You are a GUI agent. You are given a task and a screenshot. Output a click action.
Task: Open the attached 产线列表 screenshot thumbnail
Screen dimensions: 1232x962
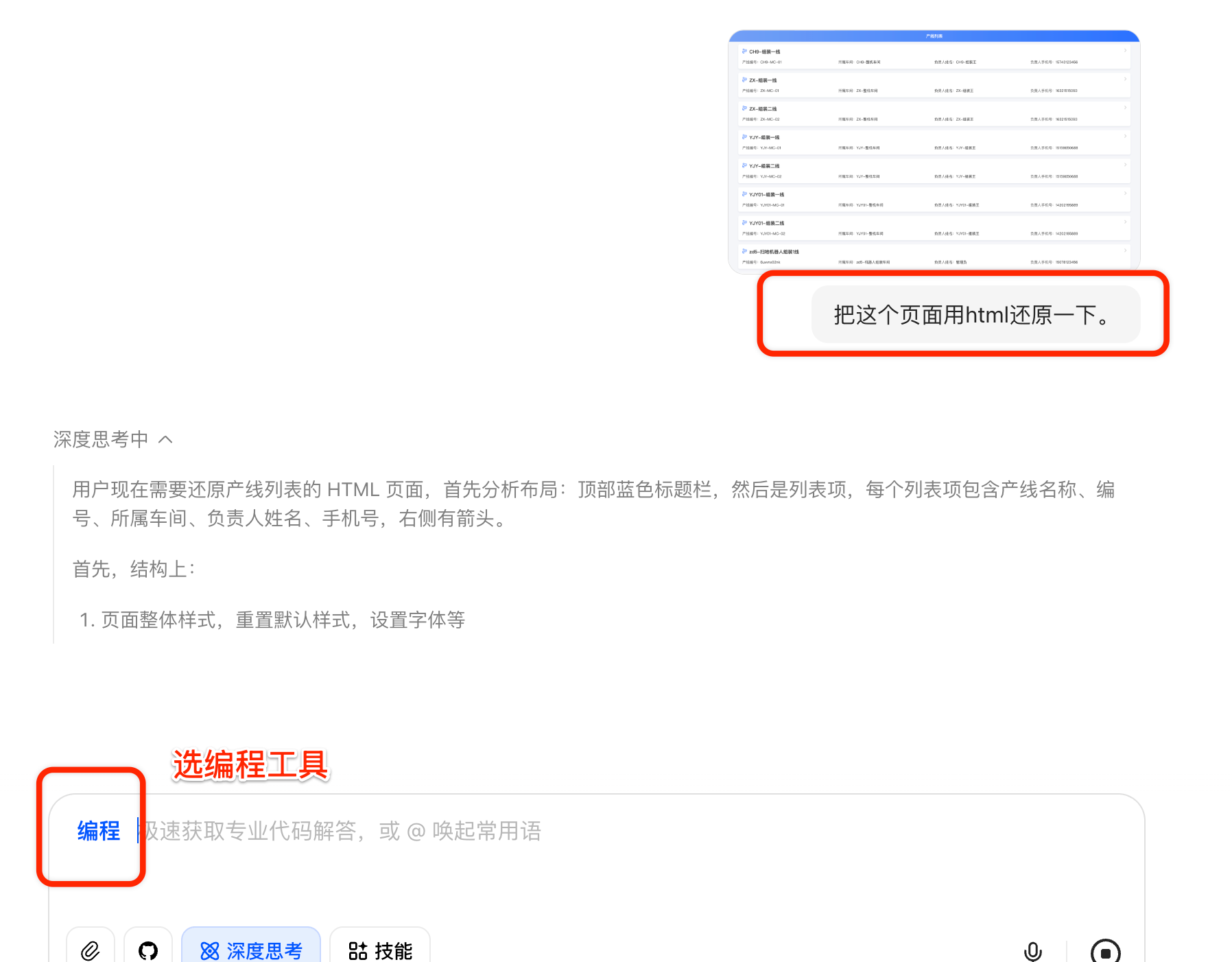click(x=934, y=151)
